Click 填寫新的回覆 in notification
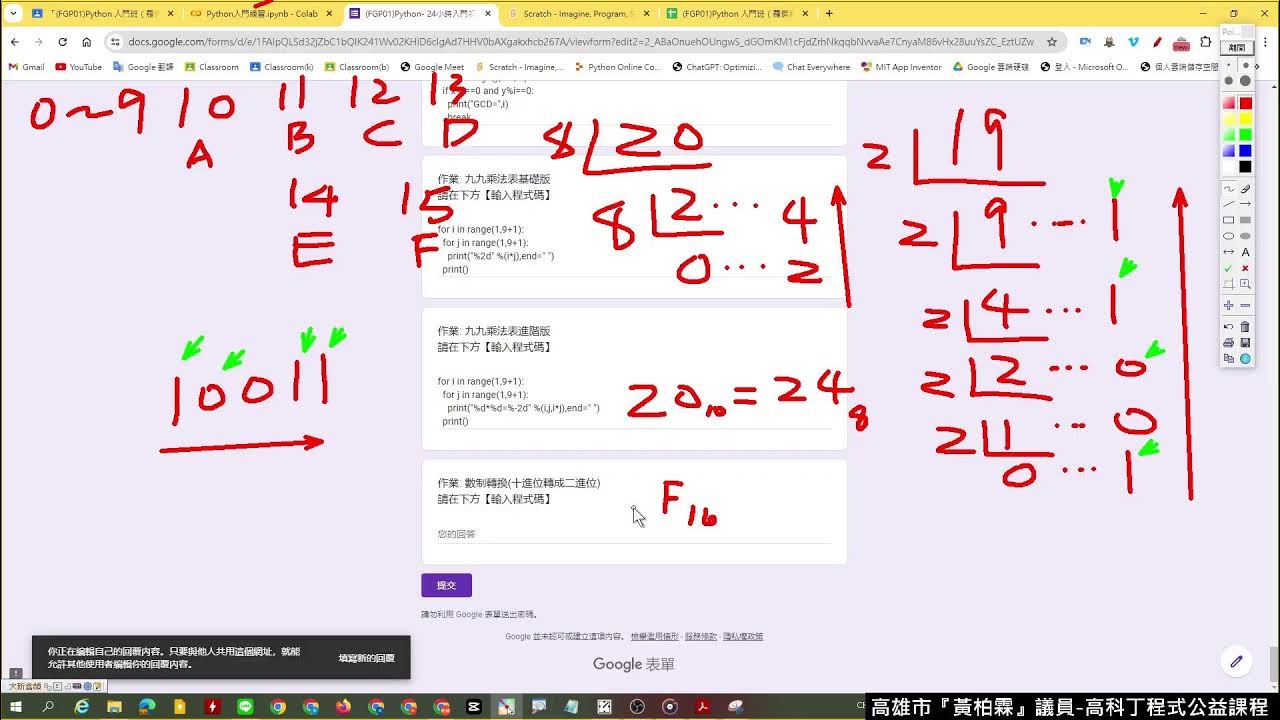The width and height of the screenshot is (1280, 720). [366, 658]
